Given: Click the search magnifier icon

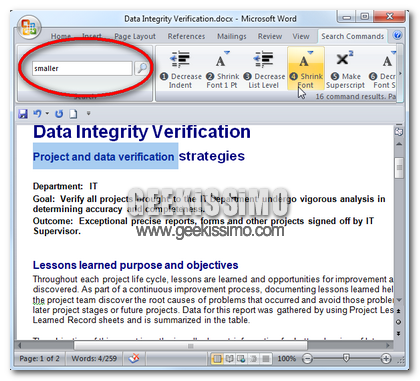Looking at the screenshot, I should 142,68.
